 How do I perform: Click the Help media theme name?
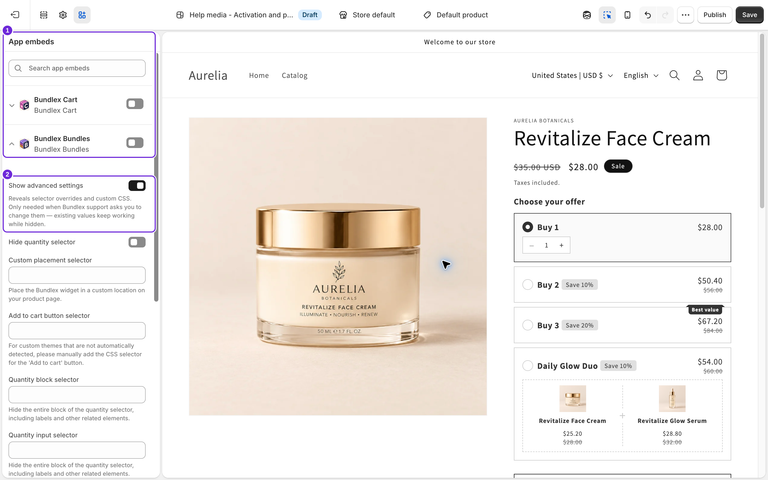click(x=241, y=15)
